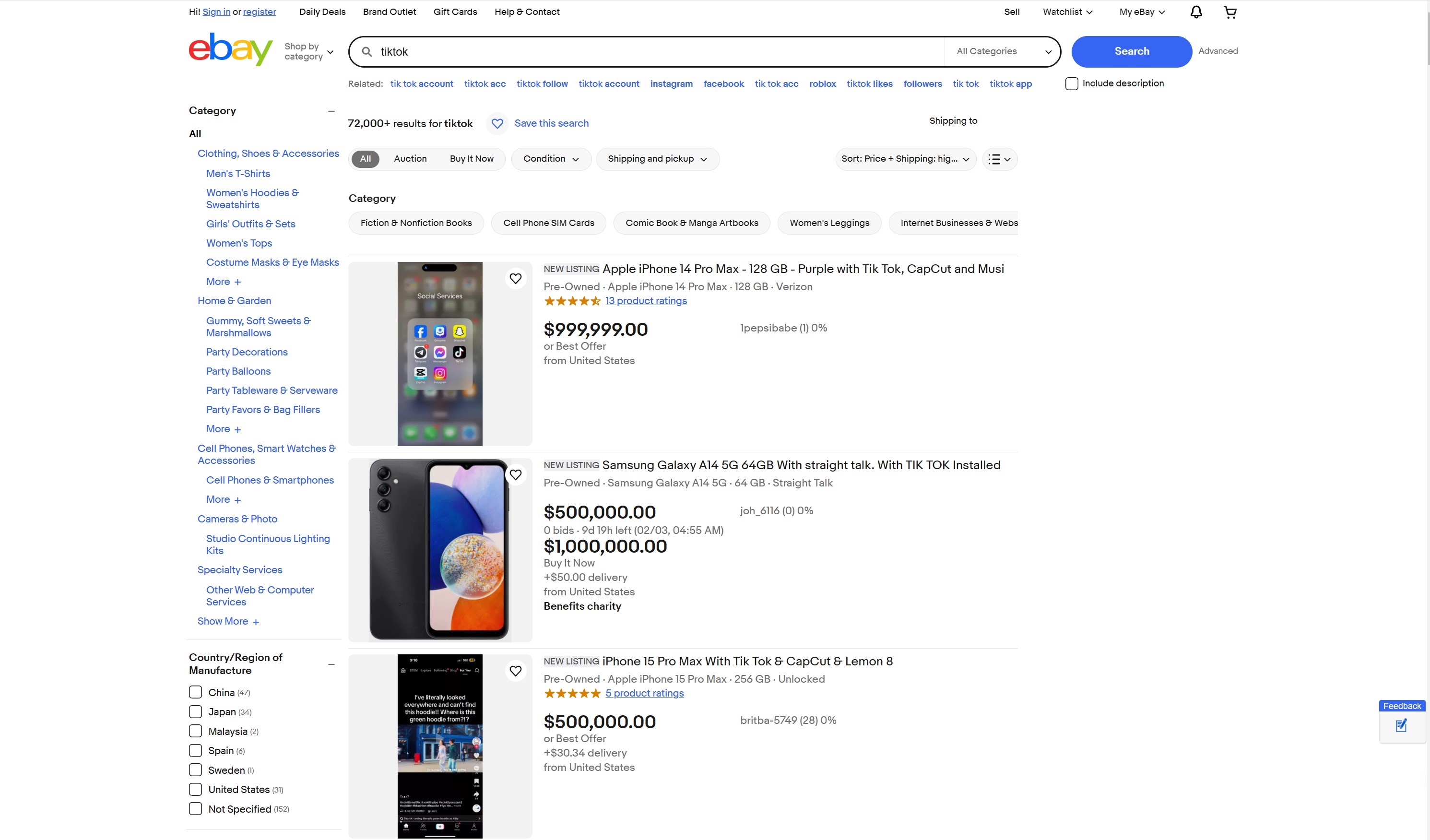The width and height of the screenshot is (1430, 840).
Task: Open the shopping cart icon
Action: (1229, 12)
